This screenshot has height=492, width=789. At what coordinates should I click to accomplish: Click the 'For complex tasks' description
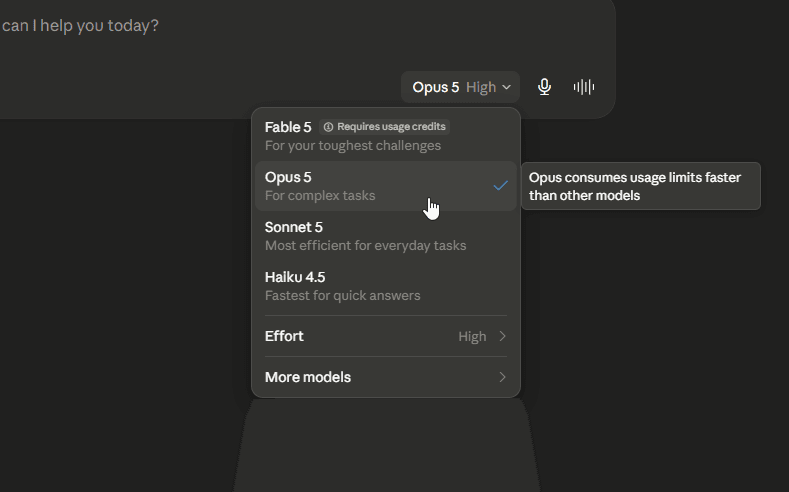click(x=320, y=196)
